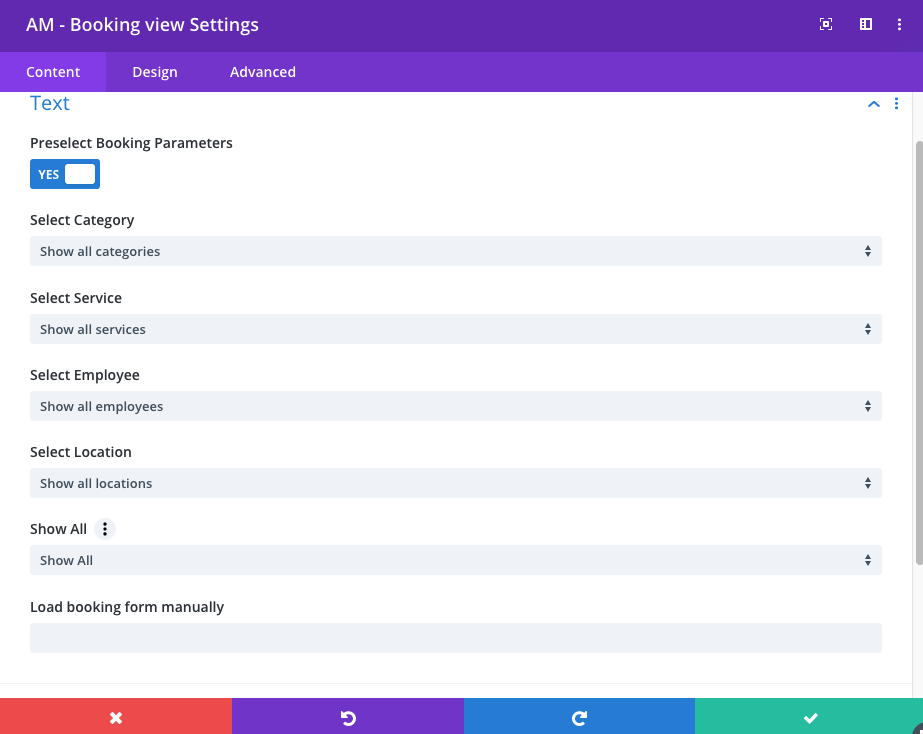Screen dimensions: 923x734
Task: Click the blue redo arrow button
Action: pyautogui.click(x=579, y=717)
